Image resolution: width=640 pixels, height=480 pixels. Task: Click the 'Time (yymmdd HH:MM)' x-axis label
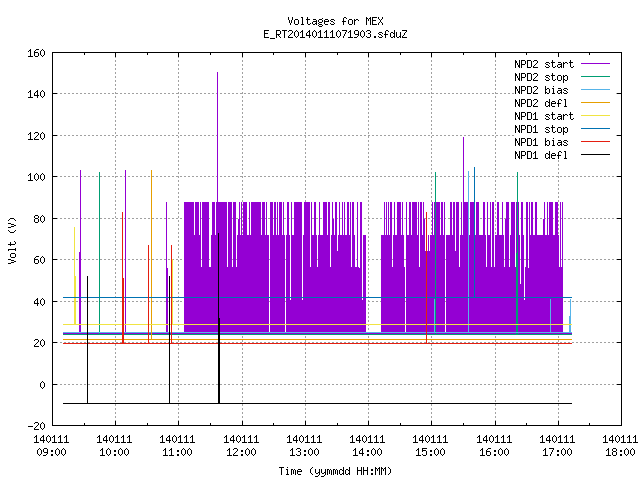click(x=335, y=471)
